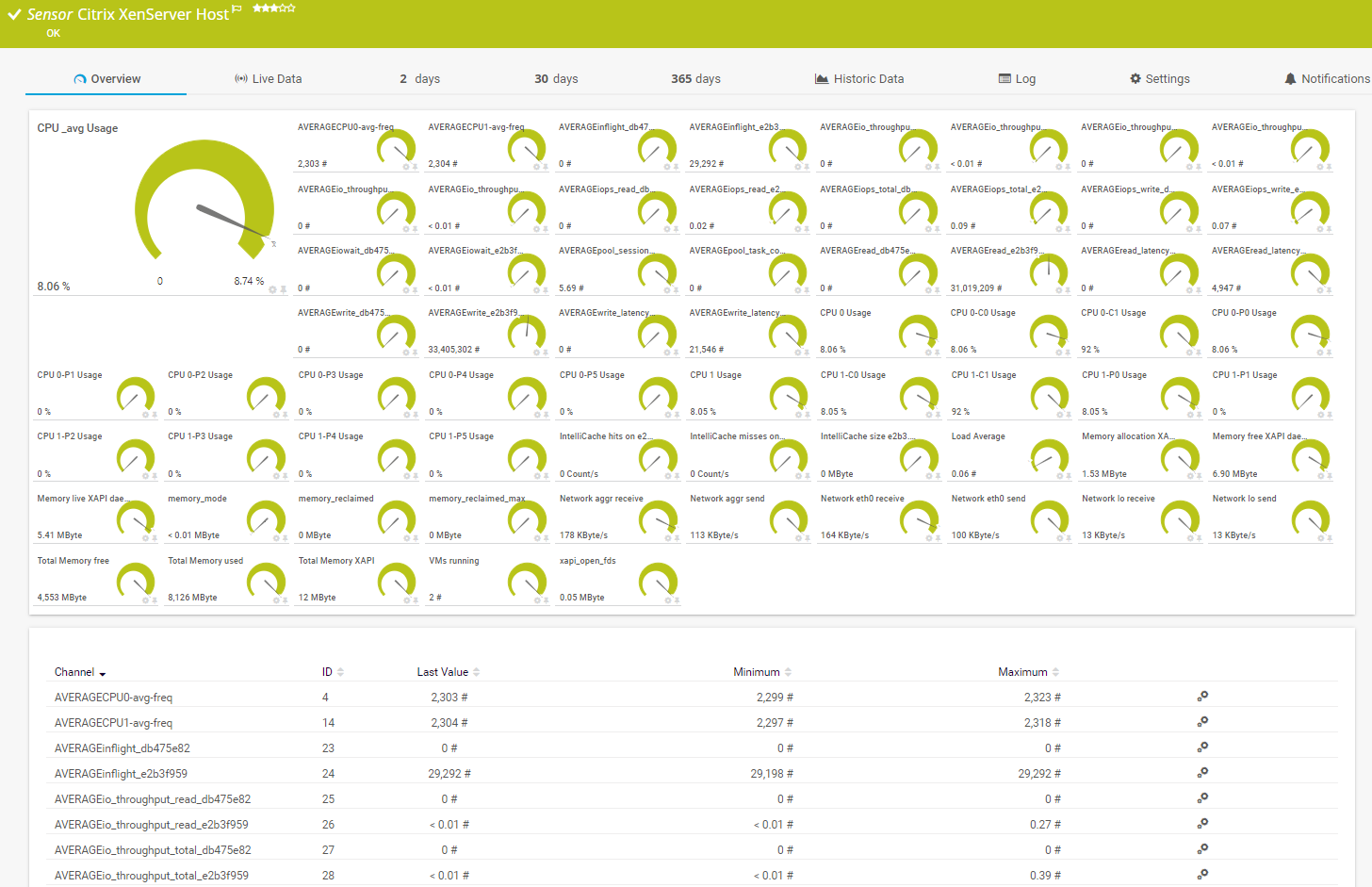Click the flag icon next to the sensor name

pyautogui.click(x=235, y=8)
